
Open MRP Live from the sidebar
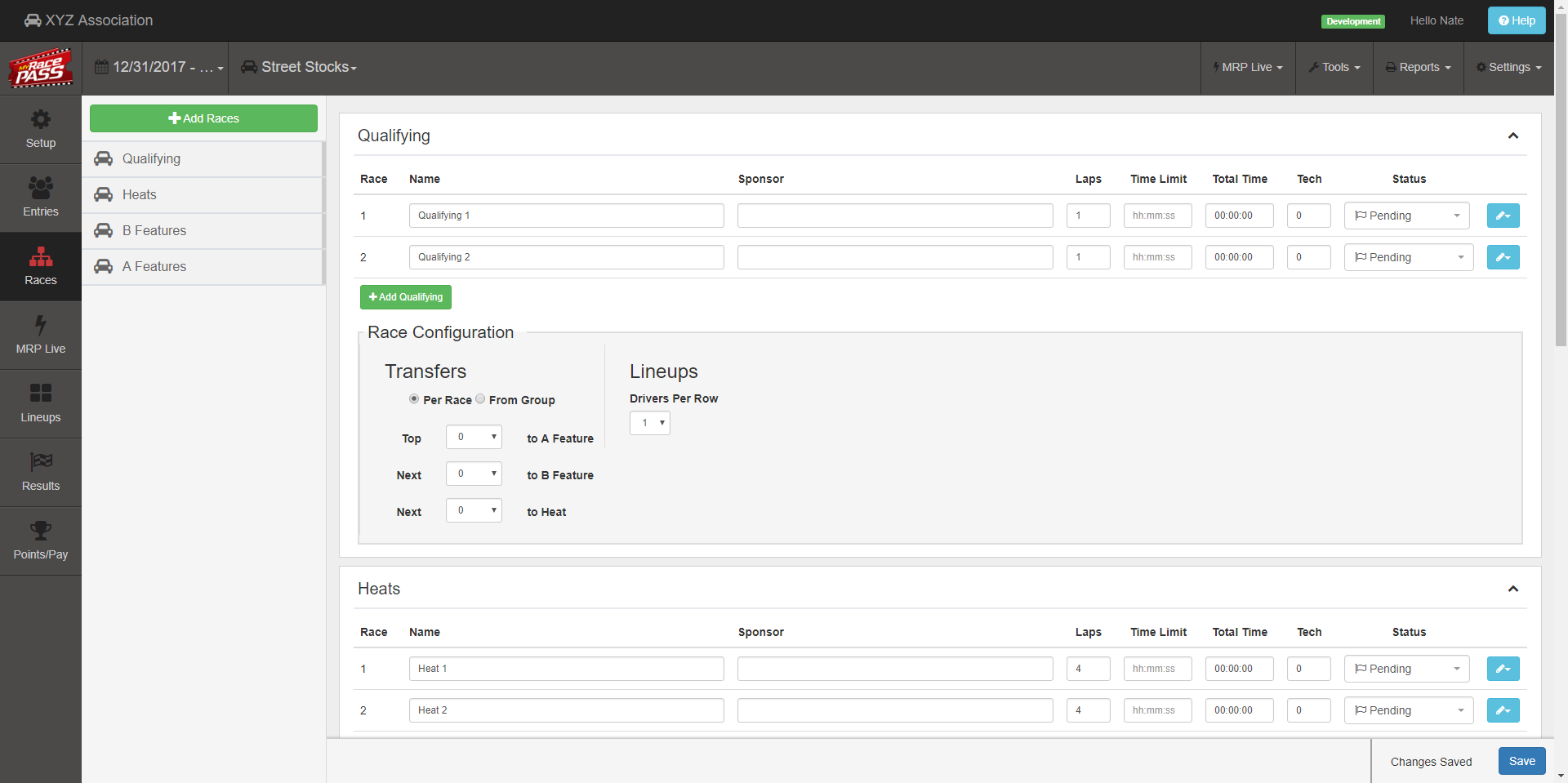coord(41,336)
